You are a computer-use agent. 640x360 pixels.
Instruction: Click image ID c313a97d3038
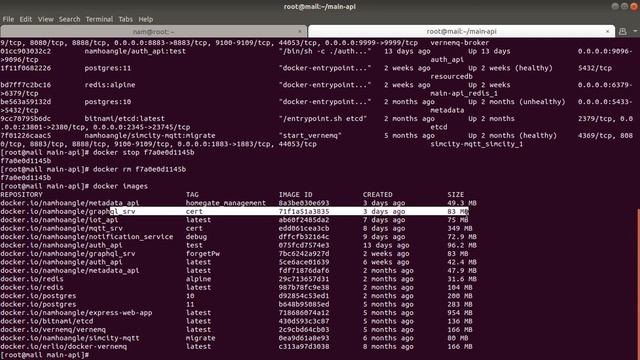click(304, 347)
